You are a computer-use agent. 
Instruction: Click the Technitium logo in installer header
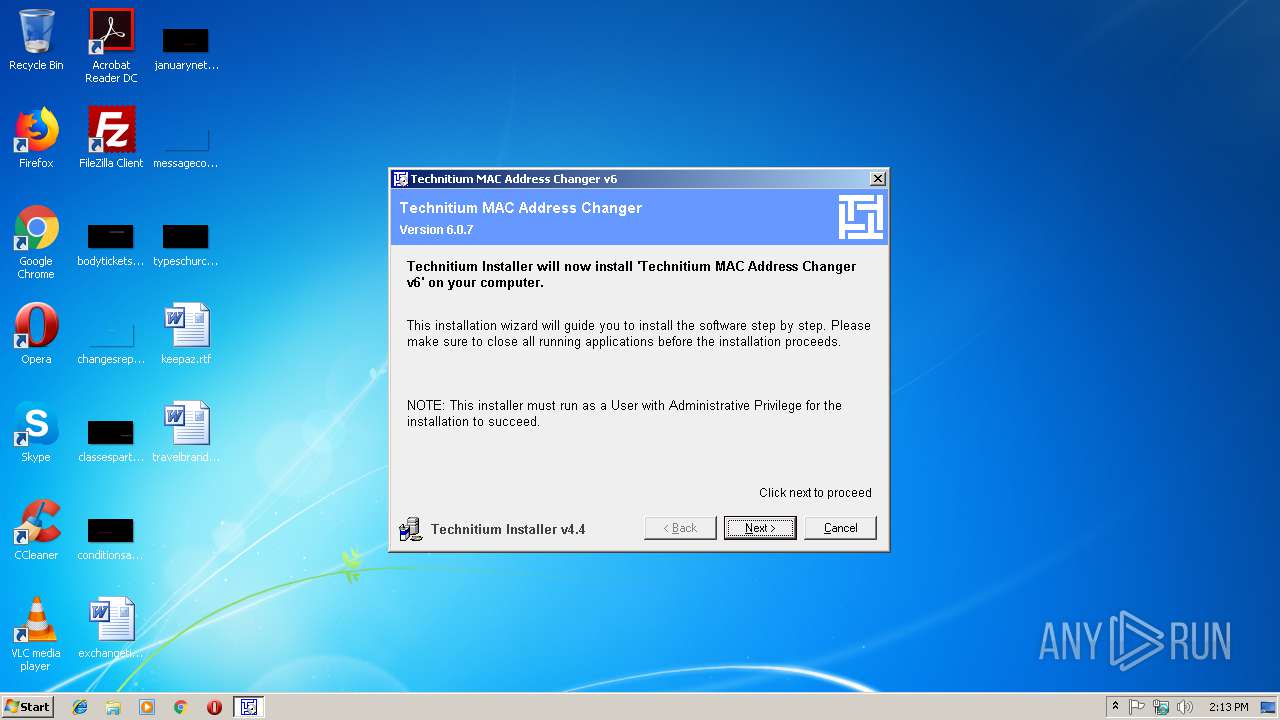pyautogui.click(x=860, y=217)
